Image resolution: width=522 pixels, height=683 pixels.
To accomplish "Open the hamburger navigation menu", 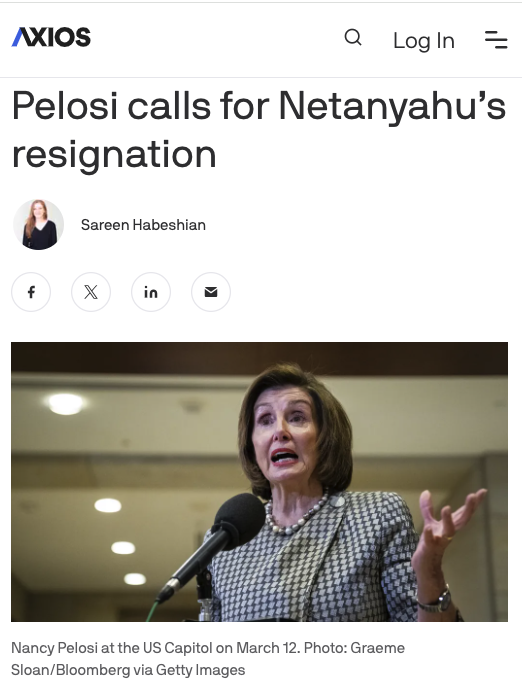I will 496,40.
